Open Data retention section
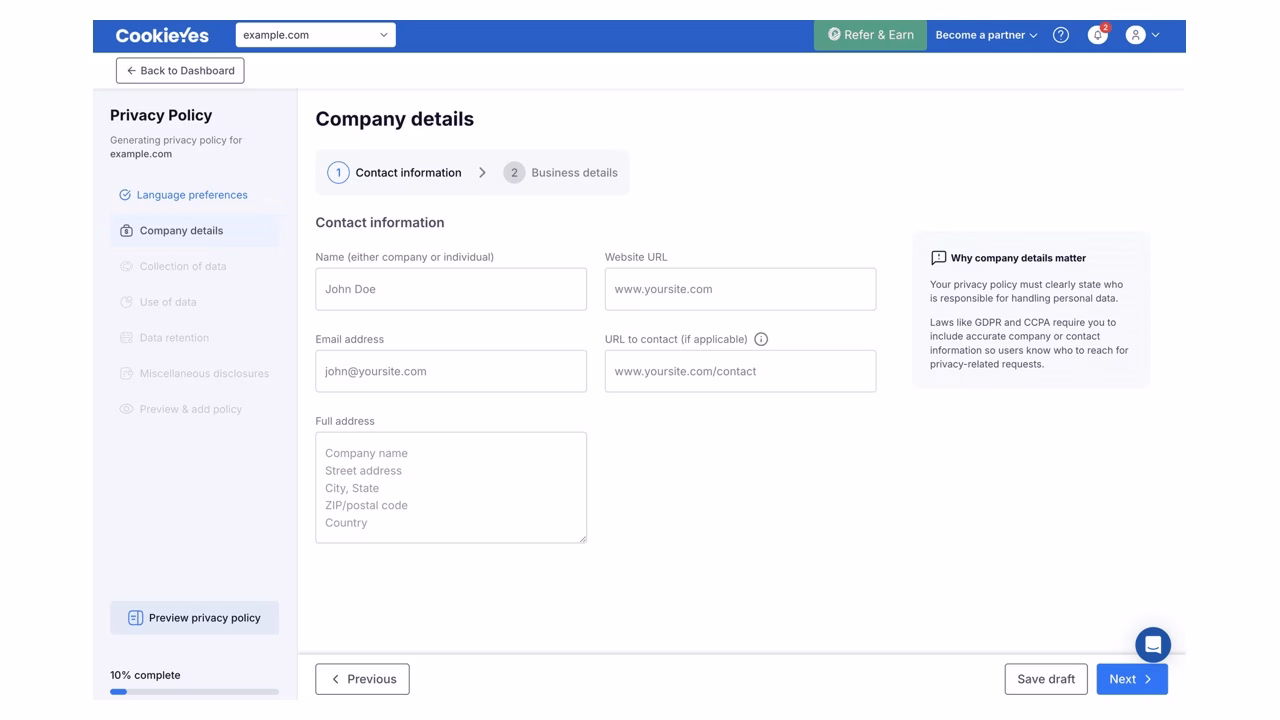Screen dimensions: 1280x720 coord(194,338)
